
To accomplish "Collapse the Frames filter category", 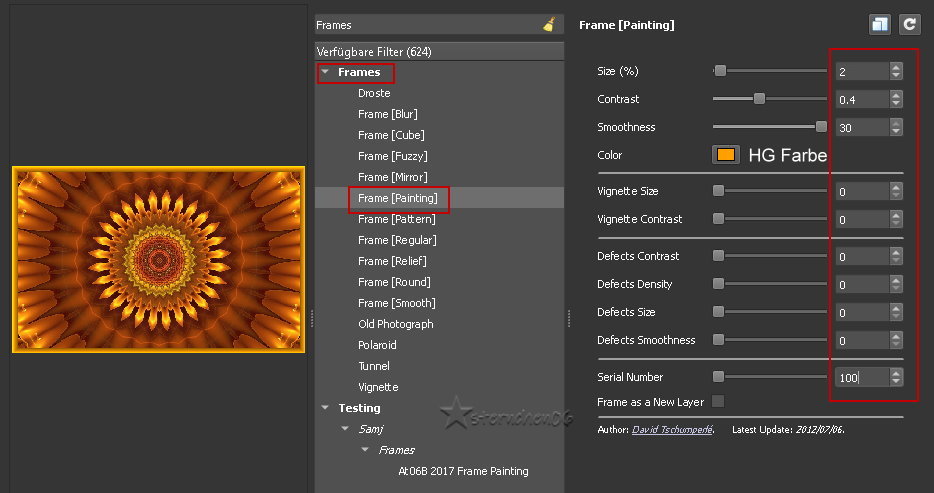I will [325, 73].
